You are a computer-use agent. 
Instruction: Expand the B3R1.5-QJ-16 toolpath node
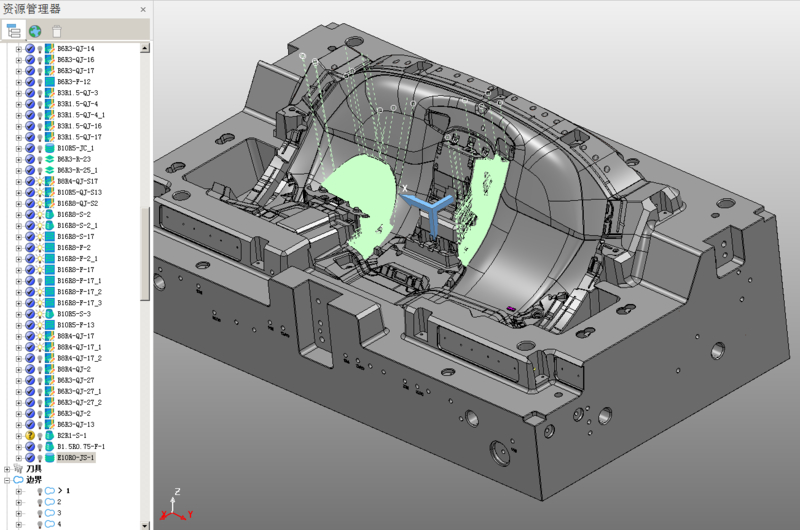(x=19, y=126)
